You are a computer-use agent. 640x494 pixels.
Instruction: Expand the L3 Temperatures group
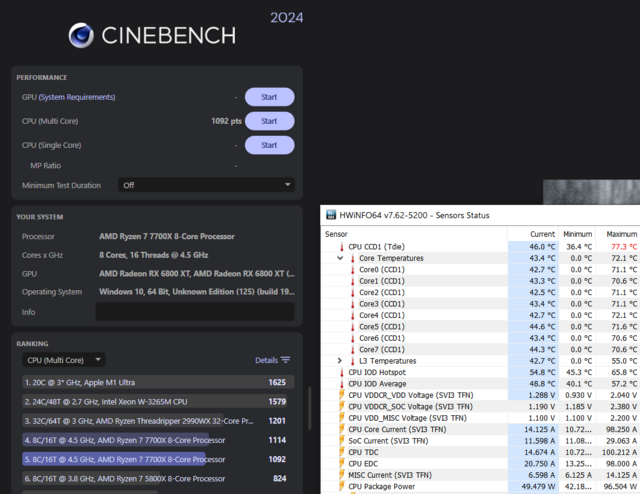[340, 360]
